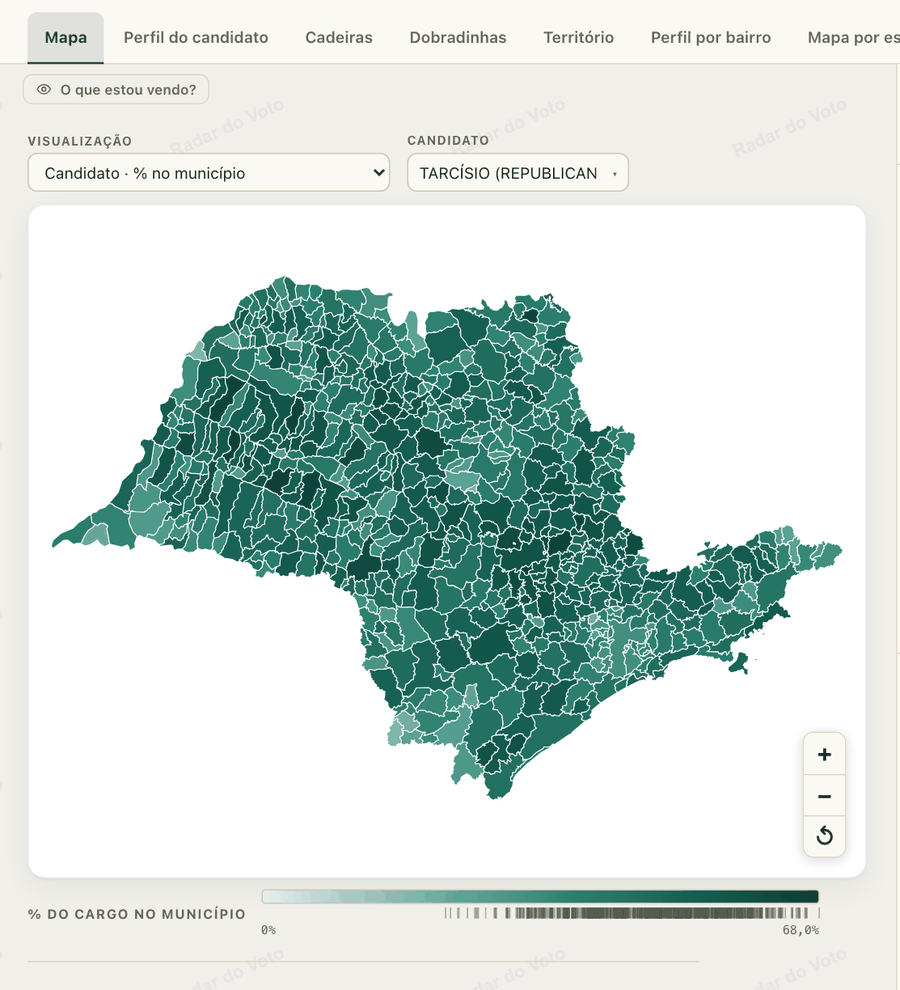Image resolution: width=900 pixels, height=990 pixels.
Task: Click the '68,0%' legend maximum label
Action: [800, 930]
